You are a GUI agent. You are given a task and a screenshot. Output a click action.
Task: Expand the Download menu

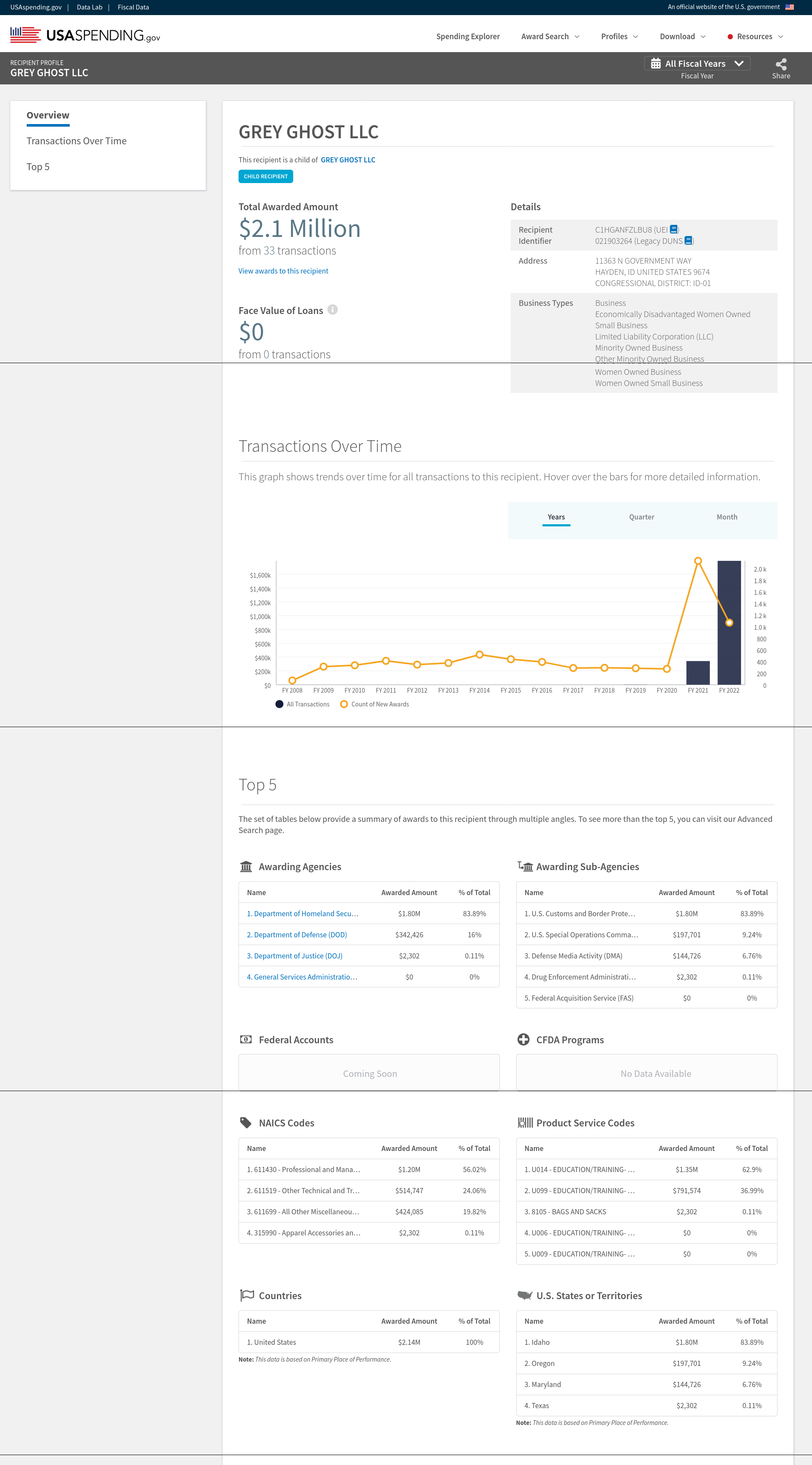pyautogui.click(x=682, y=36)
